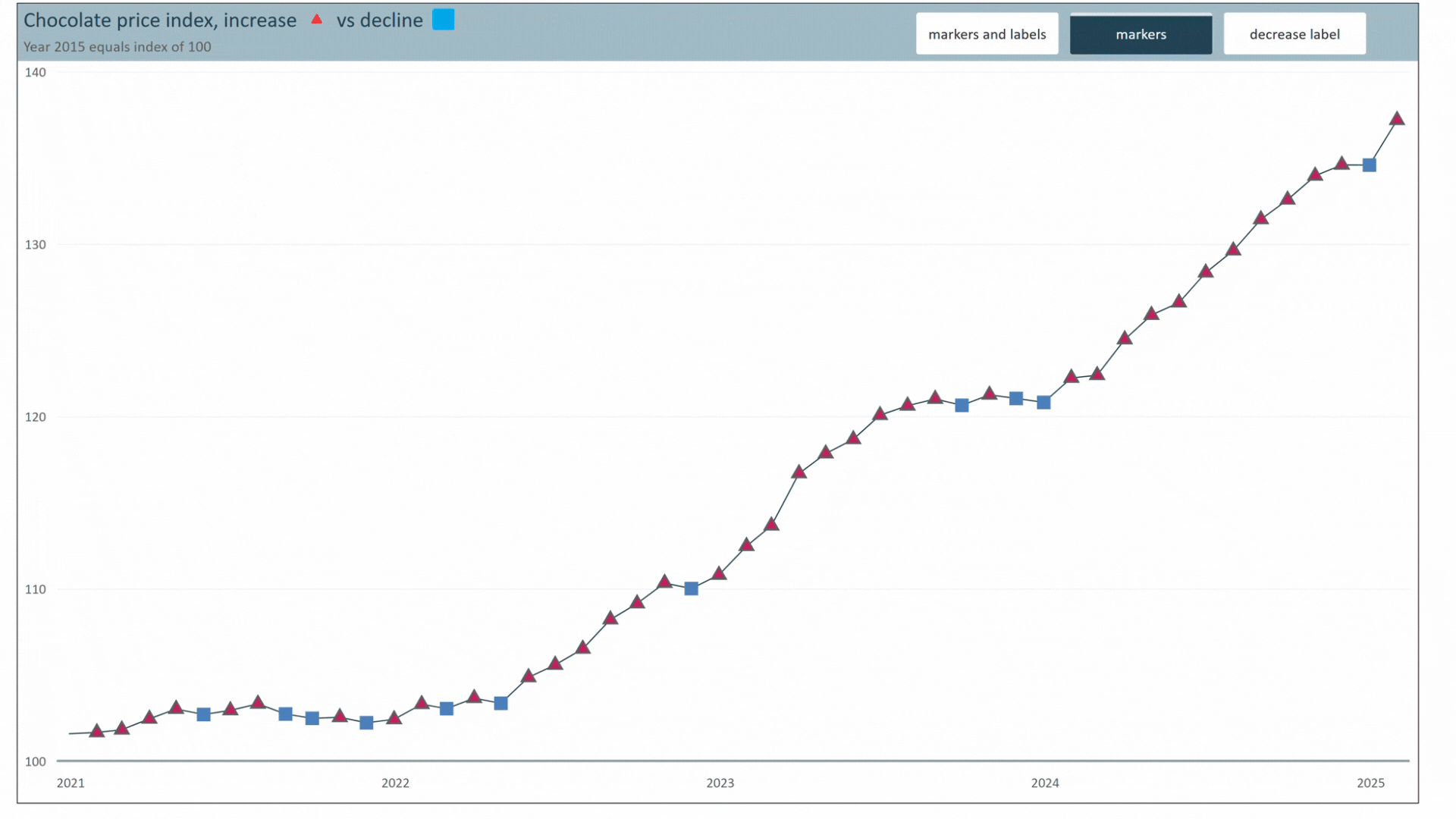
Task: Click the 'Year 2015 equals index of 100' subtitle
Action: click(x=118, y=47)
